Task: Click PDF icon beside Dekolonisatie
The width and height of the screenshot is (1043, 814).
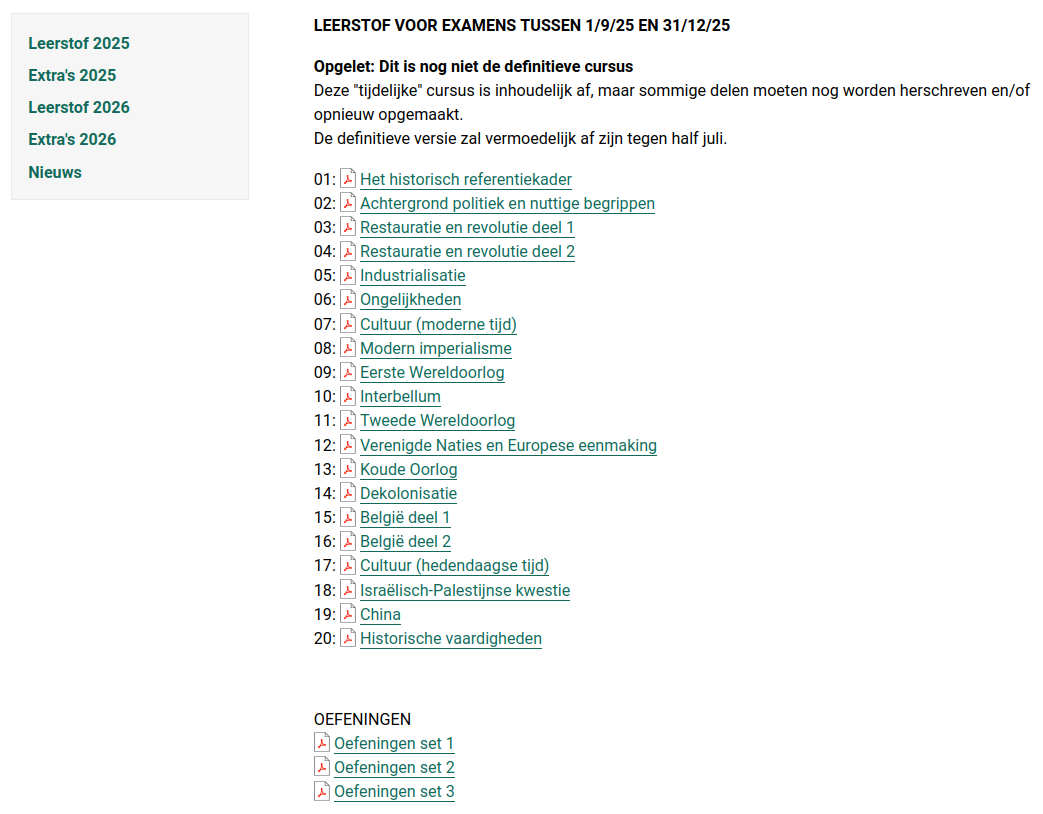Action: click(348, 491)
